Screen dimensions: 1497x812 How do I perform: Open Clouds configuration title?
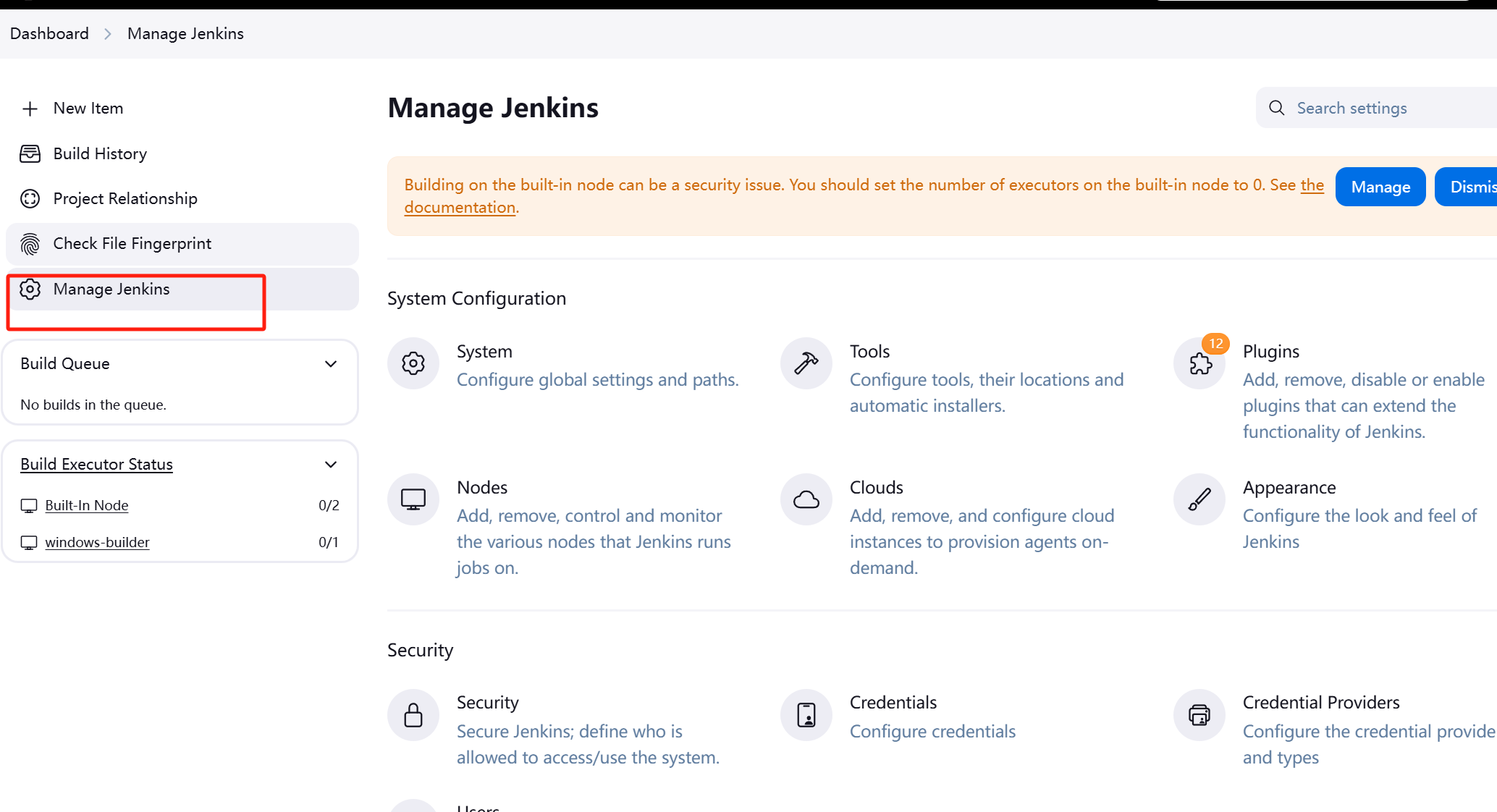[877, 488]
